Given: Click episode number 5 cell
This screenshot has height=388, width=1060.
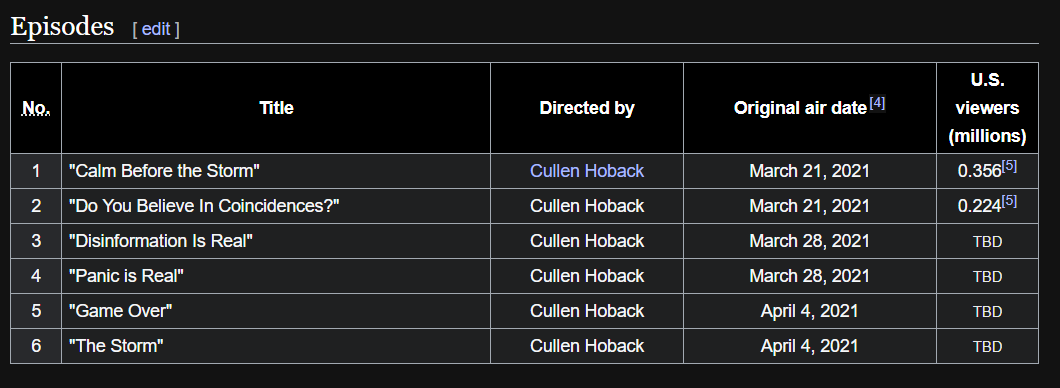Looking at the screenshot, I should click(x=36, y=312).
